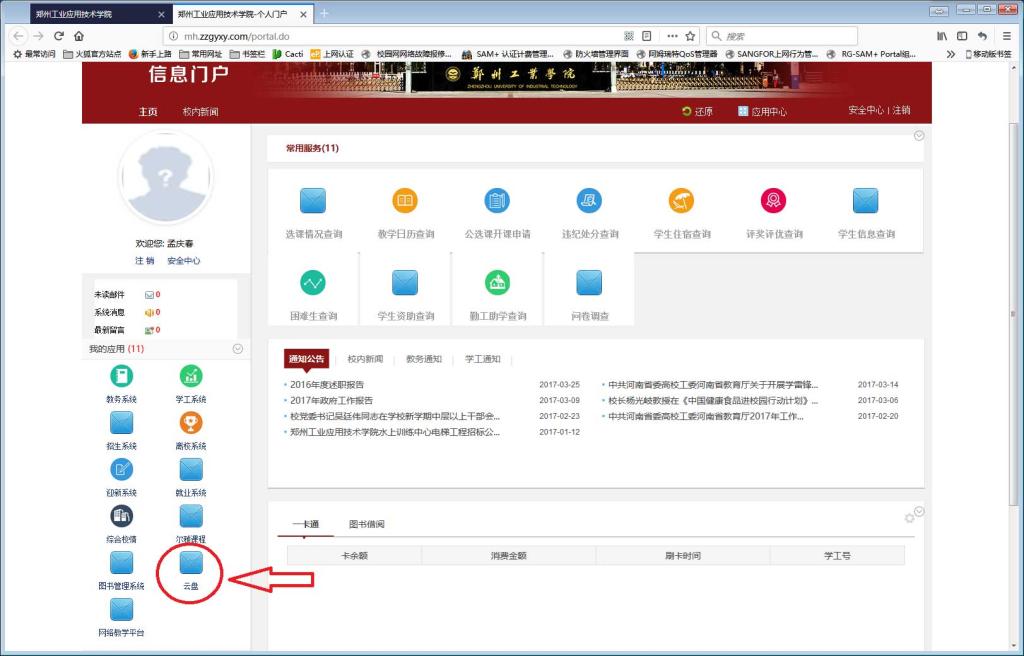The width and height of the screenshot is (1024, 656).
Task: Collapse 常用服务 panel chevron
Action: tap(919, 136)
